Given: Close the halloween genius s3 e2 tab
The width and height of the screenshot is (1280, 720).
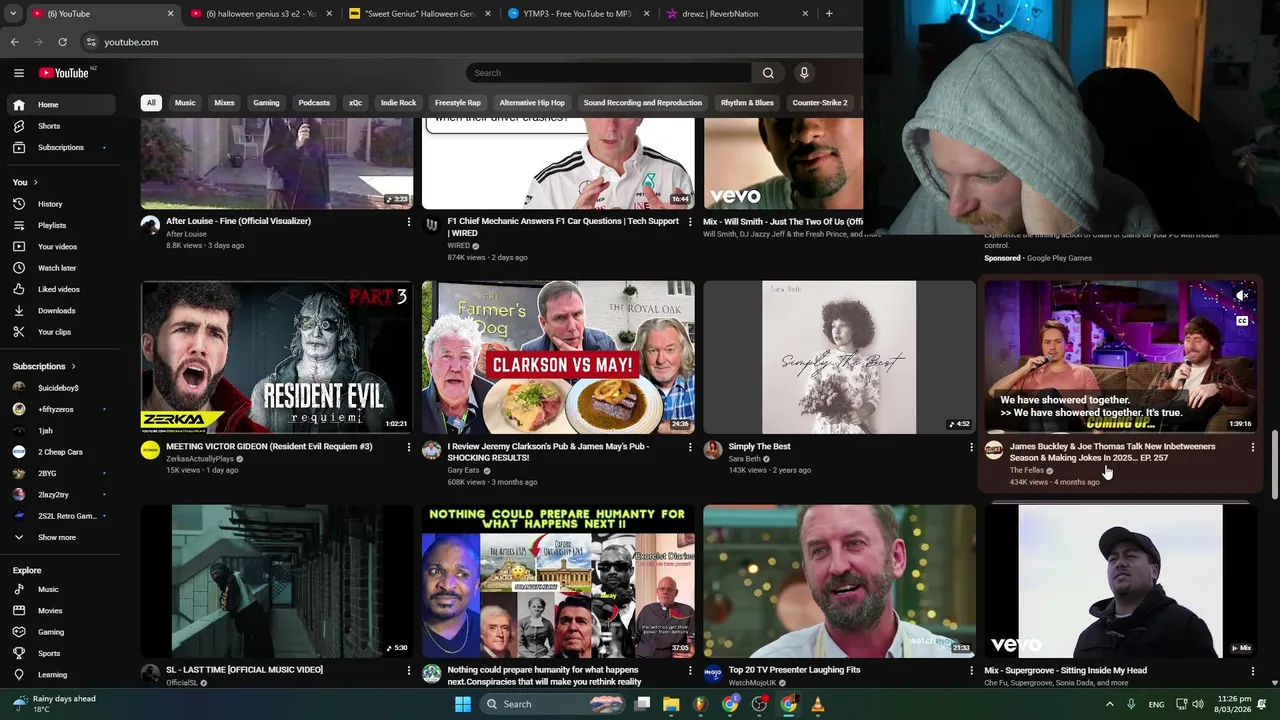Looking at the screenshot, I should point(329,14).
